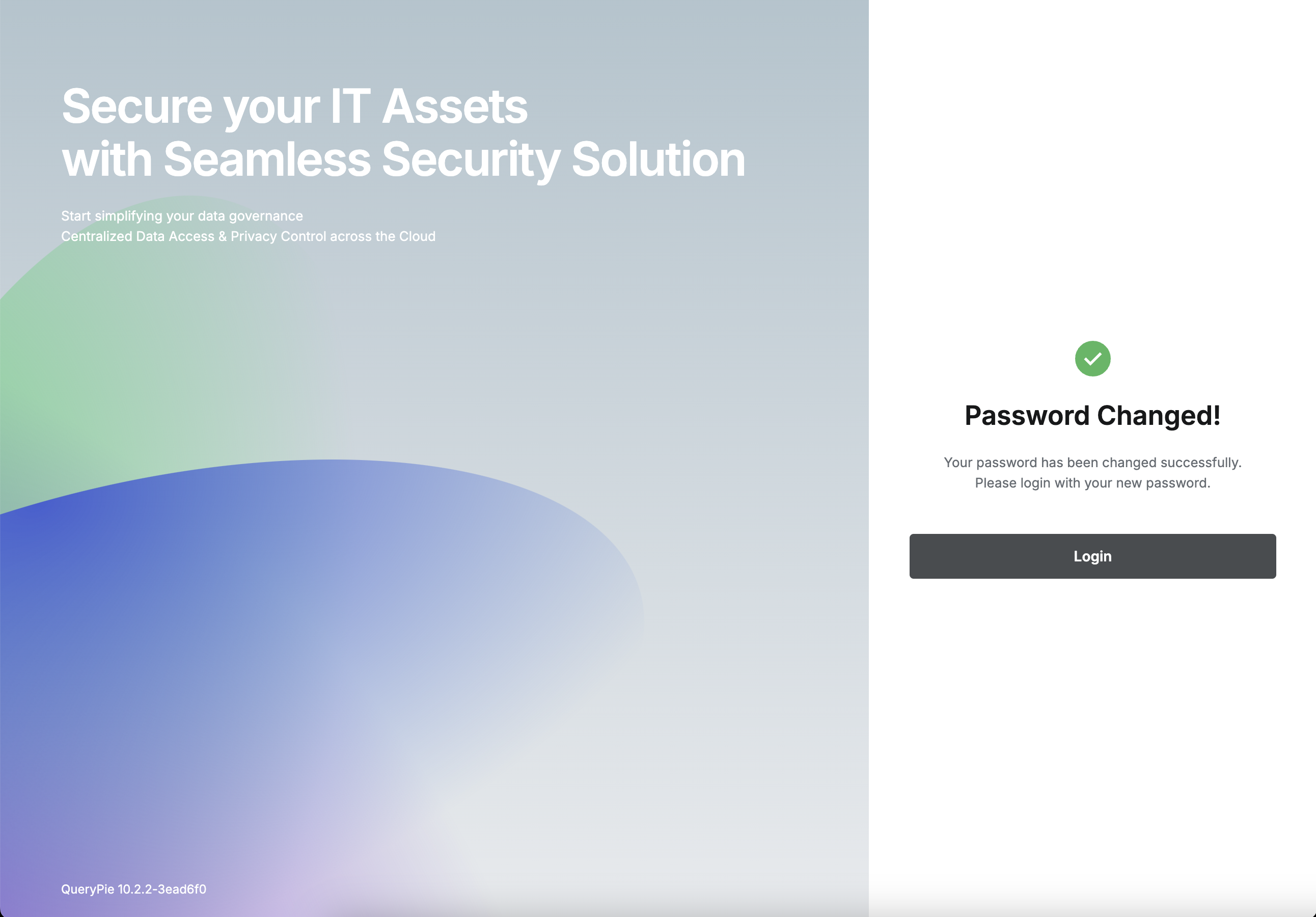Click the "Centralized Data Access" tagline line
Screen dimensions: 1316x917
(248, 236)
